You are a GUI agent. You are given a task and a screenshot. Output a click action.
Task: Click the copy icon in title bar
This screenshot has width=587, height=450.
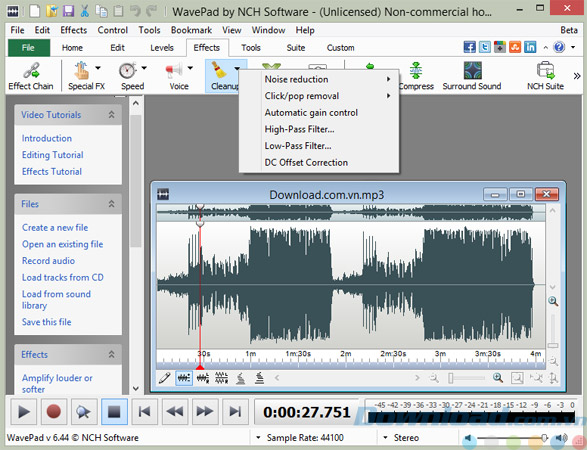click(x=101, y=11)
